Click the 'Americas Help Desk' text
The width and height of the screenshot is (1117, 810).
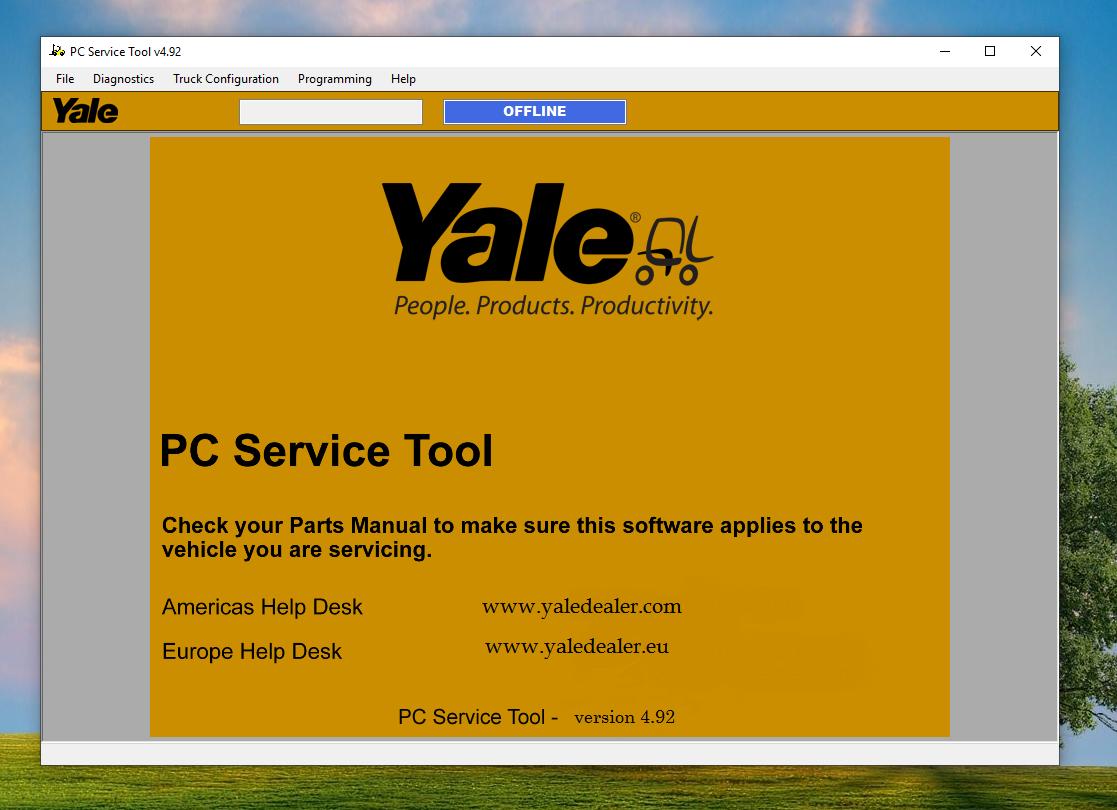click(262, 607)
